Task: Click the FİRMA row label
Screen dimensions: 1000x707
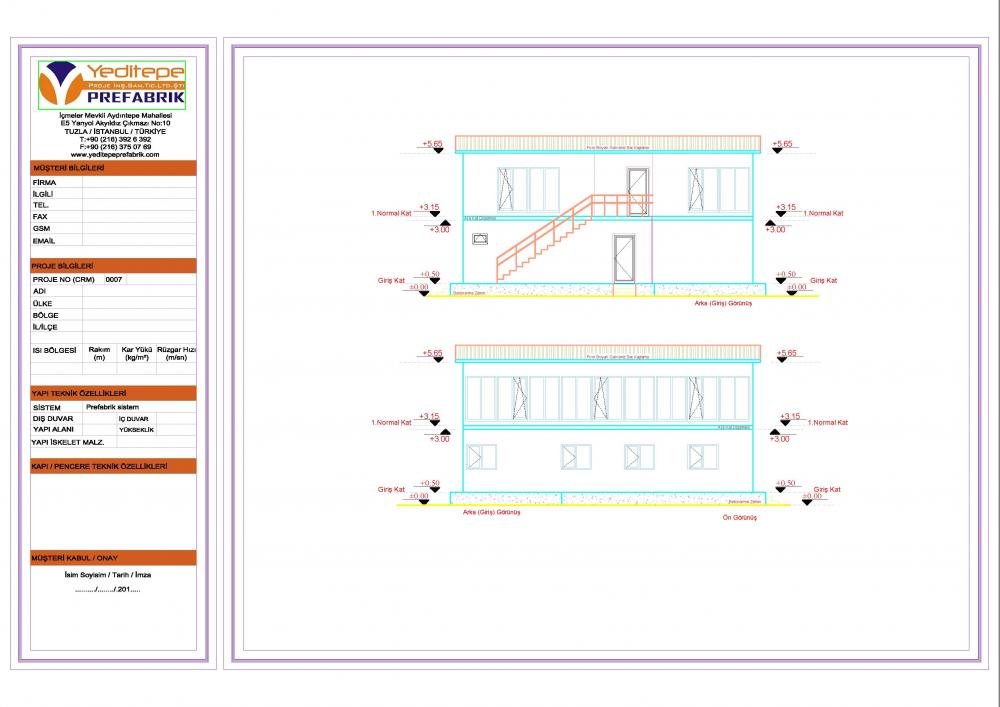Action: (44, 182)
